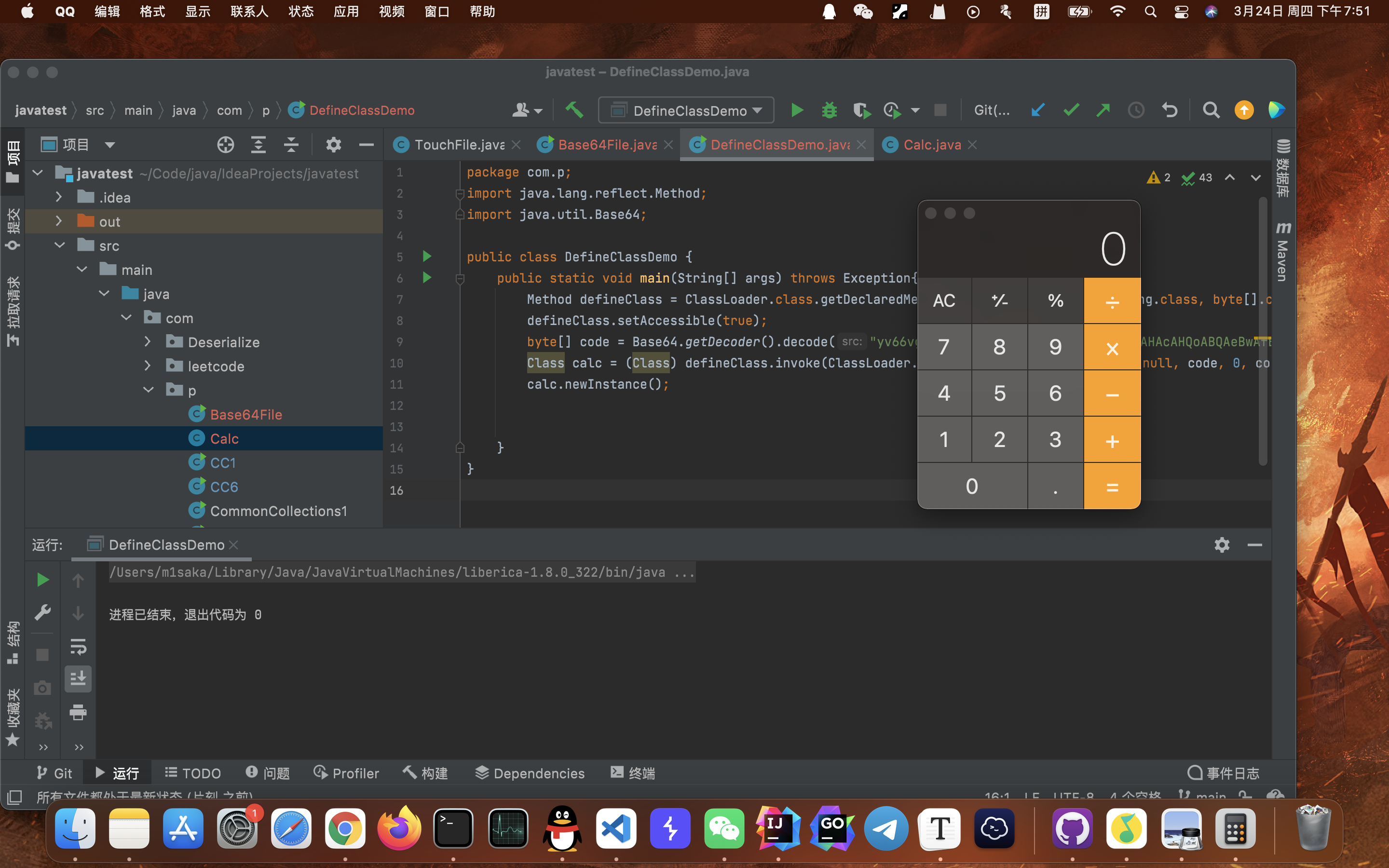Collapse the javatest project root
Viewport: 1389px width, 868px height.
tap(38, 173)
